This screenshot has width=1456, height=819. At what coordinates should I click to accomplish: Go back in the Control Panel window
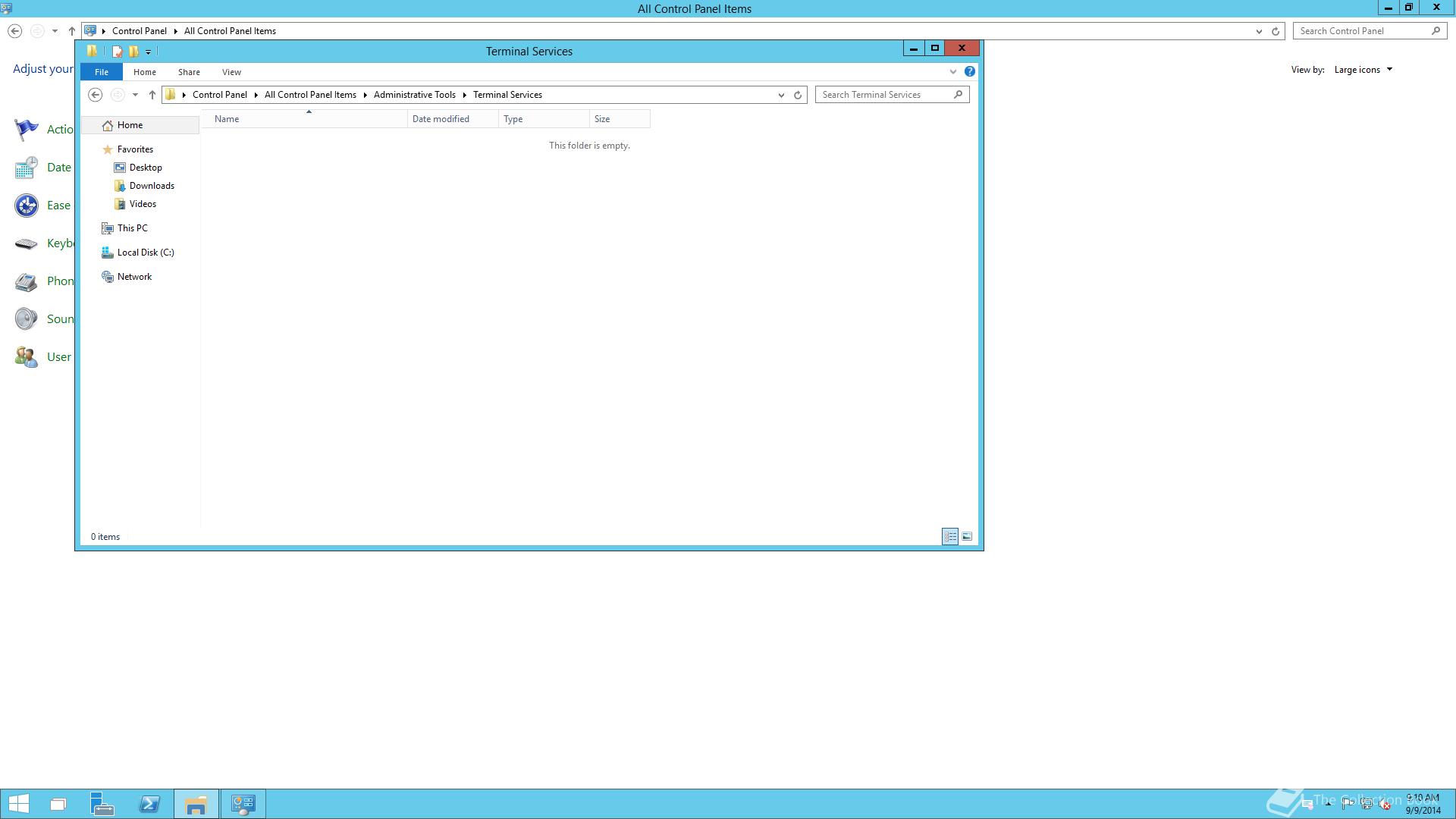click(14, 31)
